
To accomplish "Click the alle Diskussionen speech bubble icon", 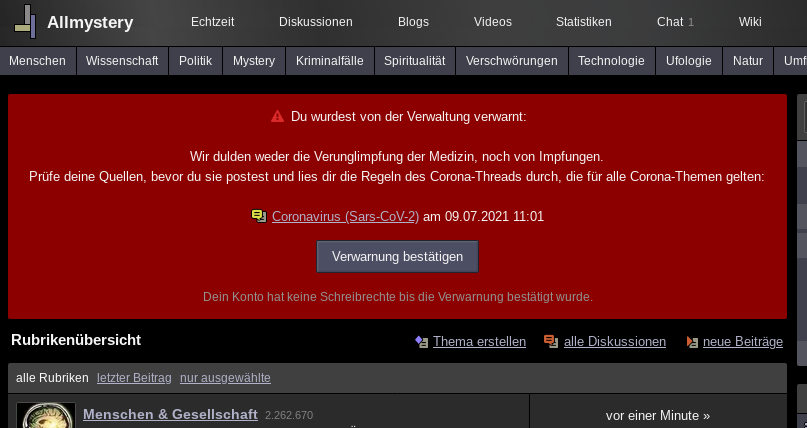I will click(551, 342).
